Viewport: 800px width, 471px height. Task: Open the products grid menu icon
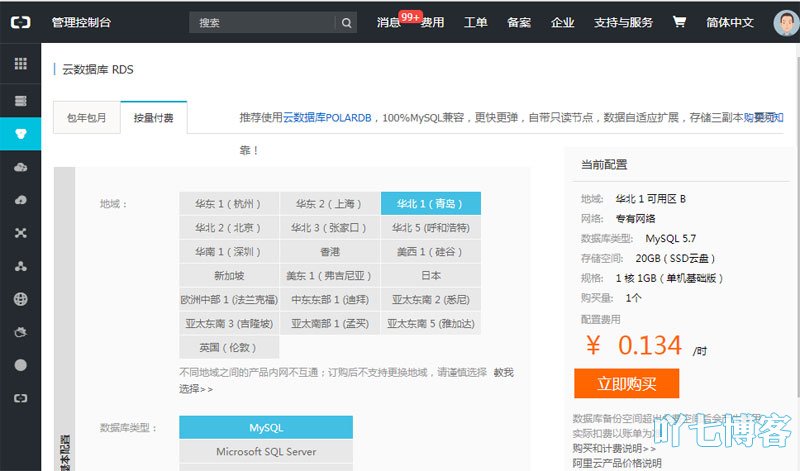click(x=20, y=63)
